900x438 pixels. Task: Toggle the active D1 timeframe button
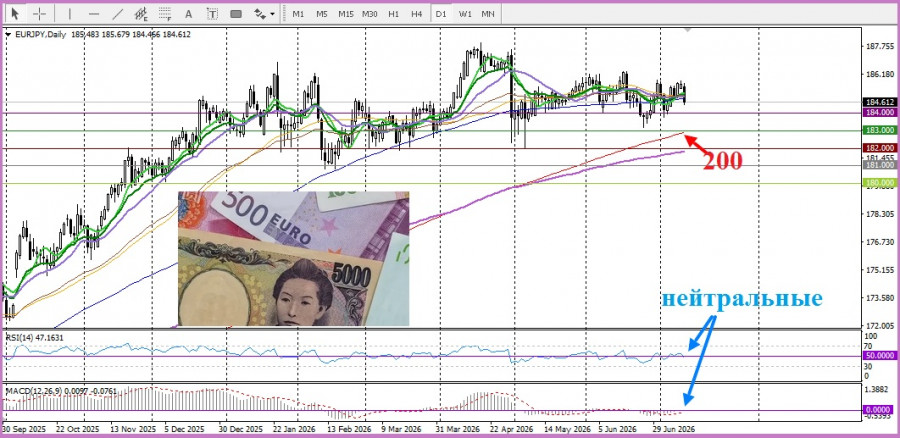coord(441,13)
